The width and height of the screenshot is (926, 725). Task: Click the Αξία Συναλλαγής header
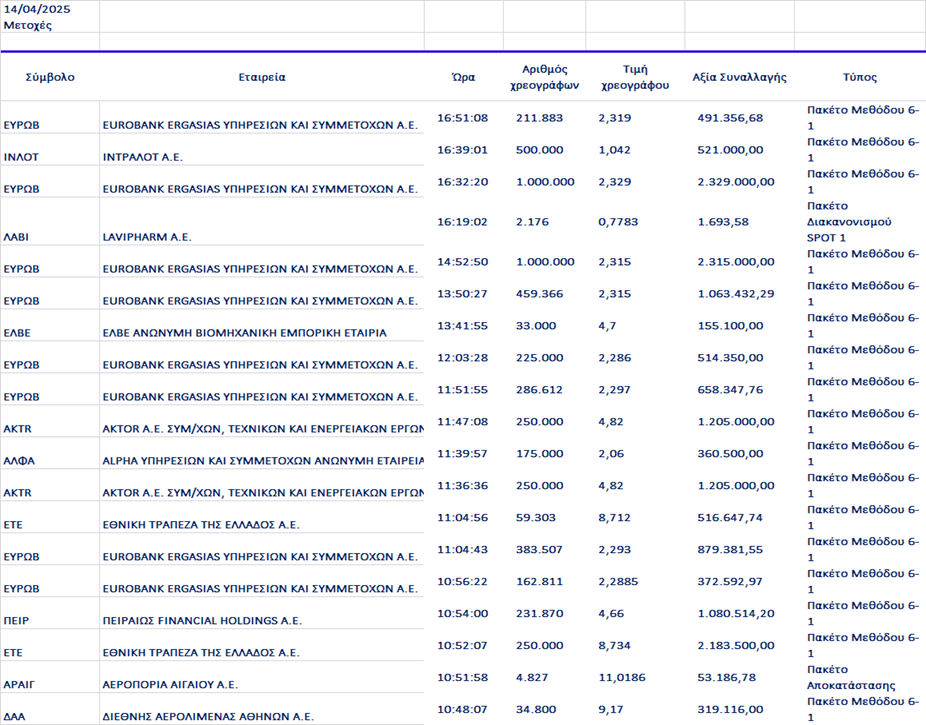click(x=739, y=77)
